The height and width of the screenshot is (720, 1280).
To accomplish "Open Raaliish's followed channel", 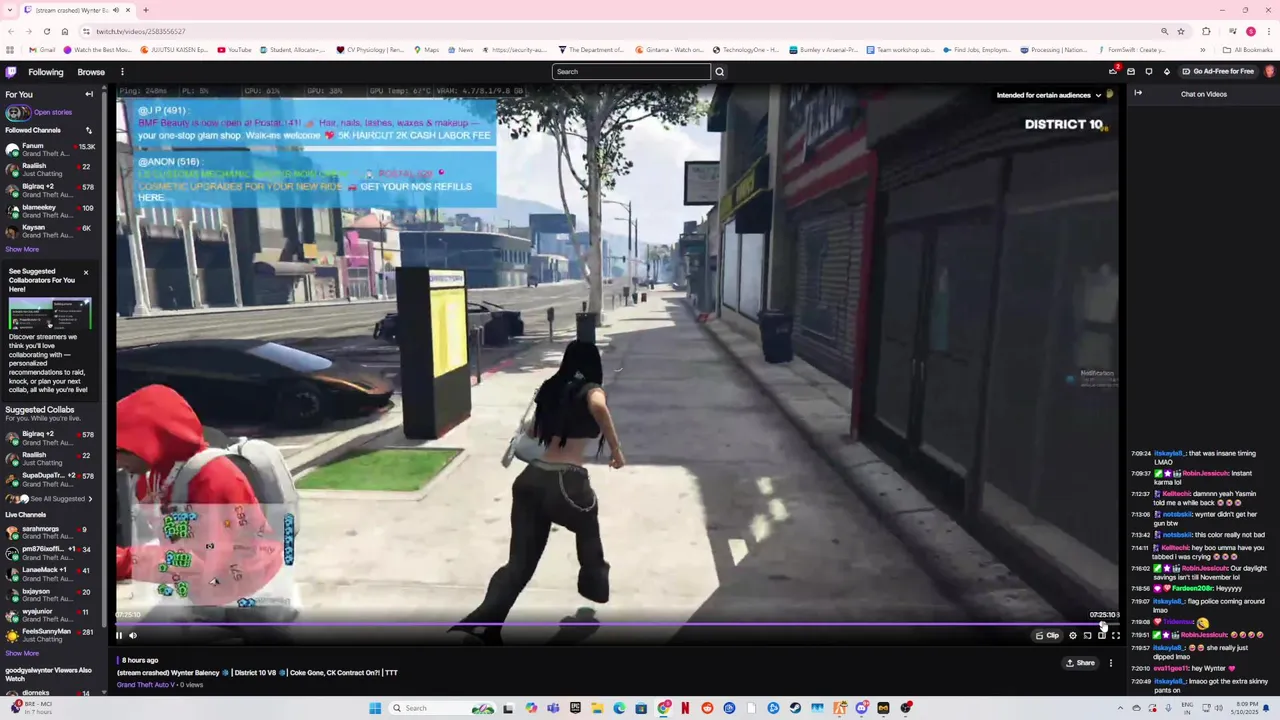I will tap(50, 170).
